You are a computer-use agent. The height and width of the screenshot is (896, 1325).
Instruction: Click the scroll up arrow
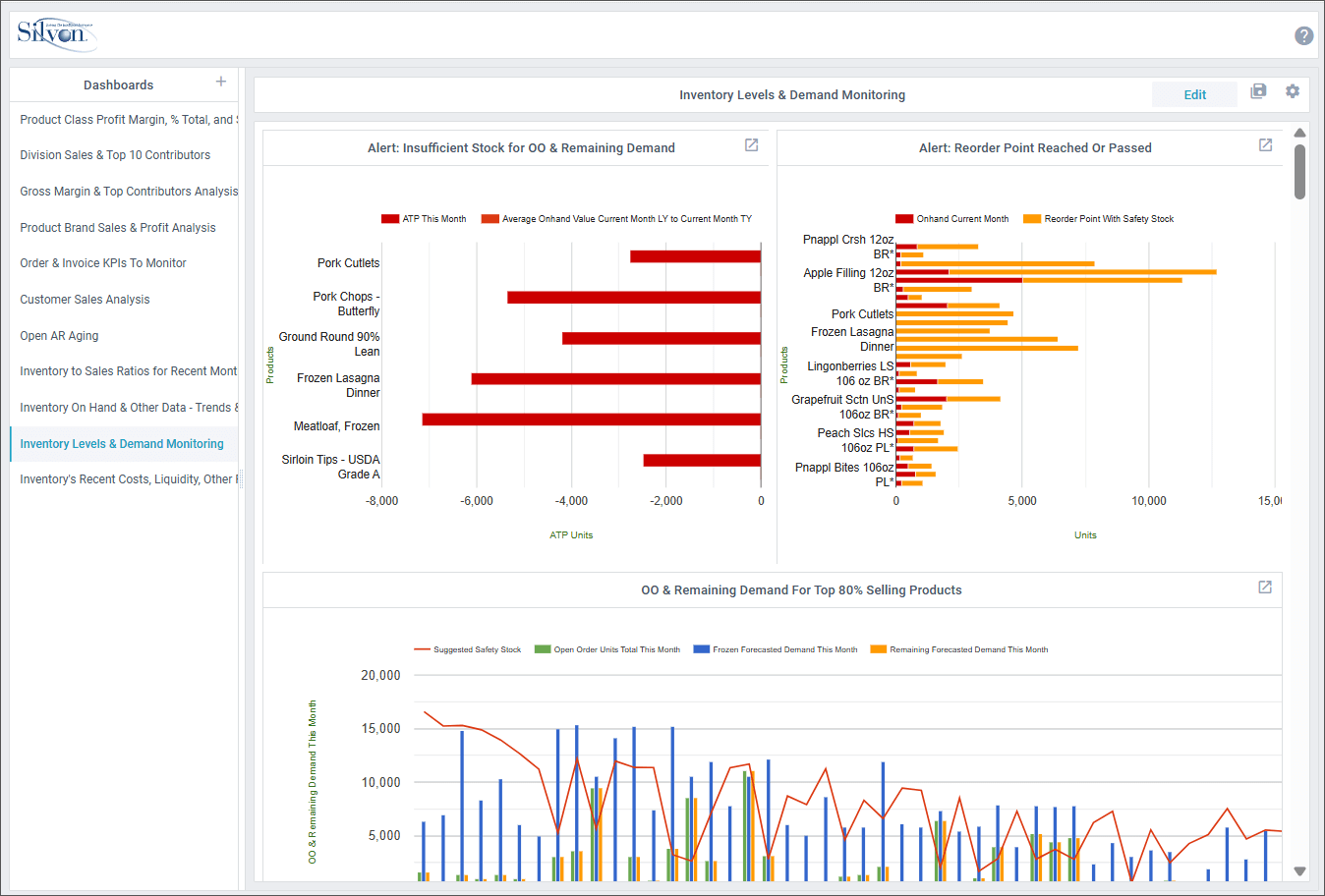(x=1299, y=133)
